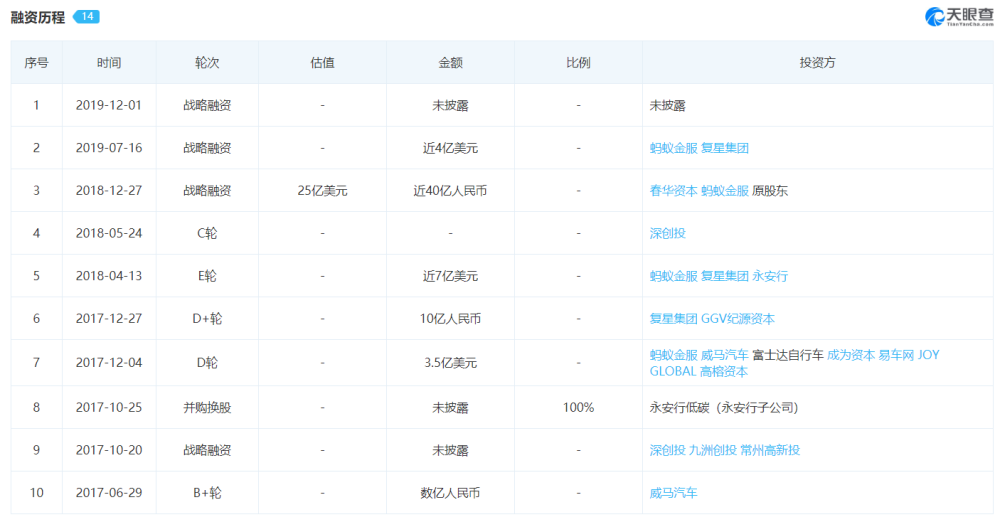Click the 100% ratio cell
This screenshot has width=1000, height=522.
pos(578,408)
